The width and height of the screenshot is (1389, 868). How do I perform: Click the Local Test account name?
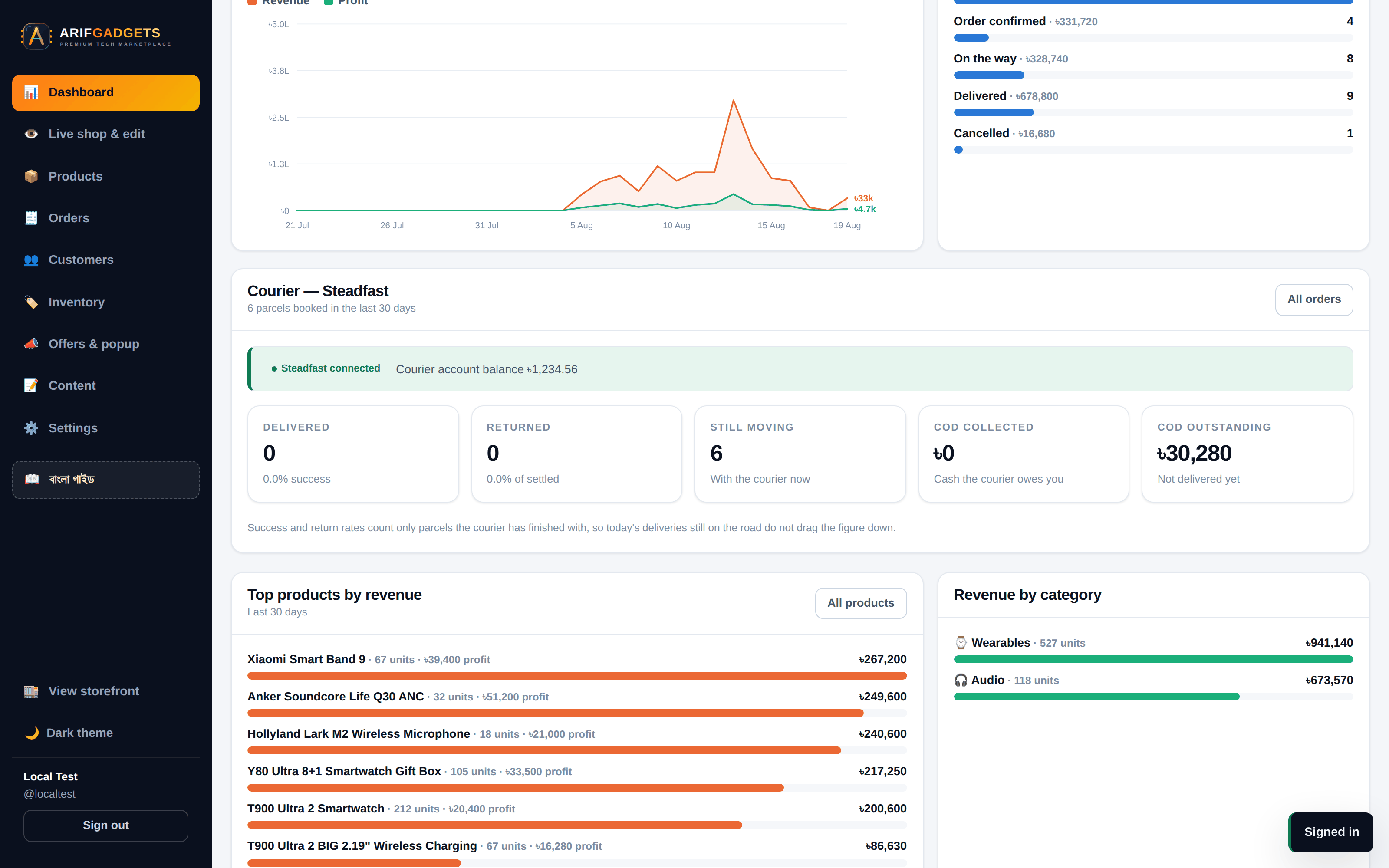[50, 777]
